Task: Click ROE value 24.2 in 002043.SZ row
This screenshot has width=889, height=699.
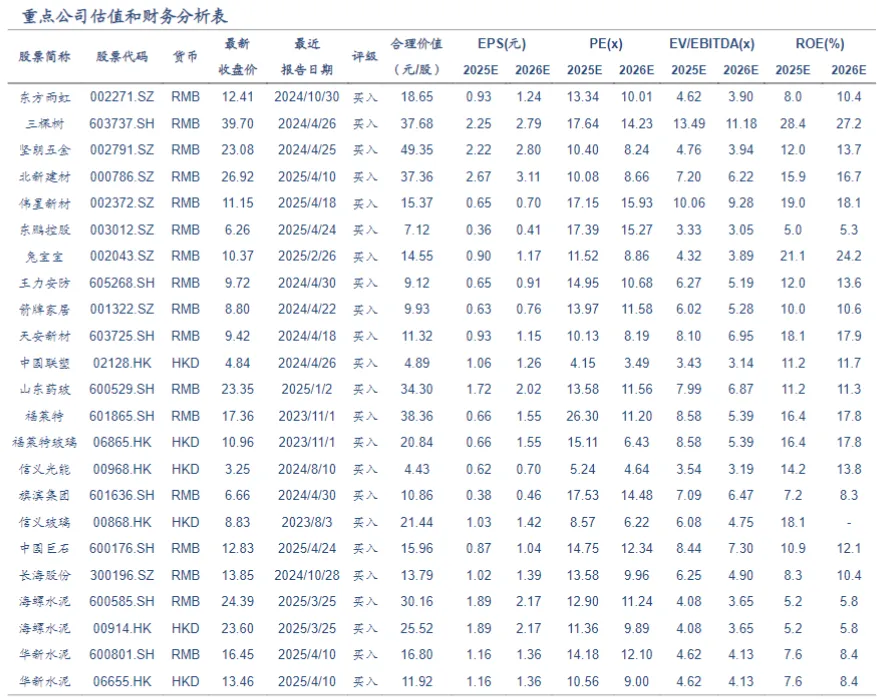Action: pos(849,256)
